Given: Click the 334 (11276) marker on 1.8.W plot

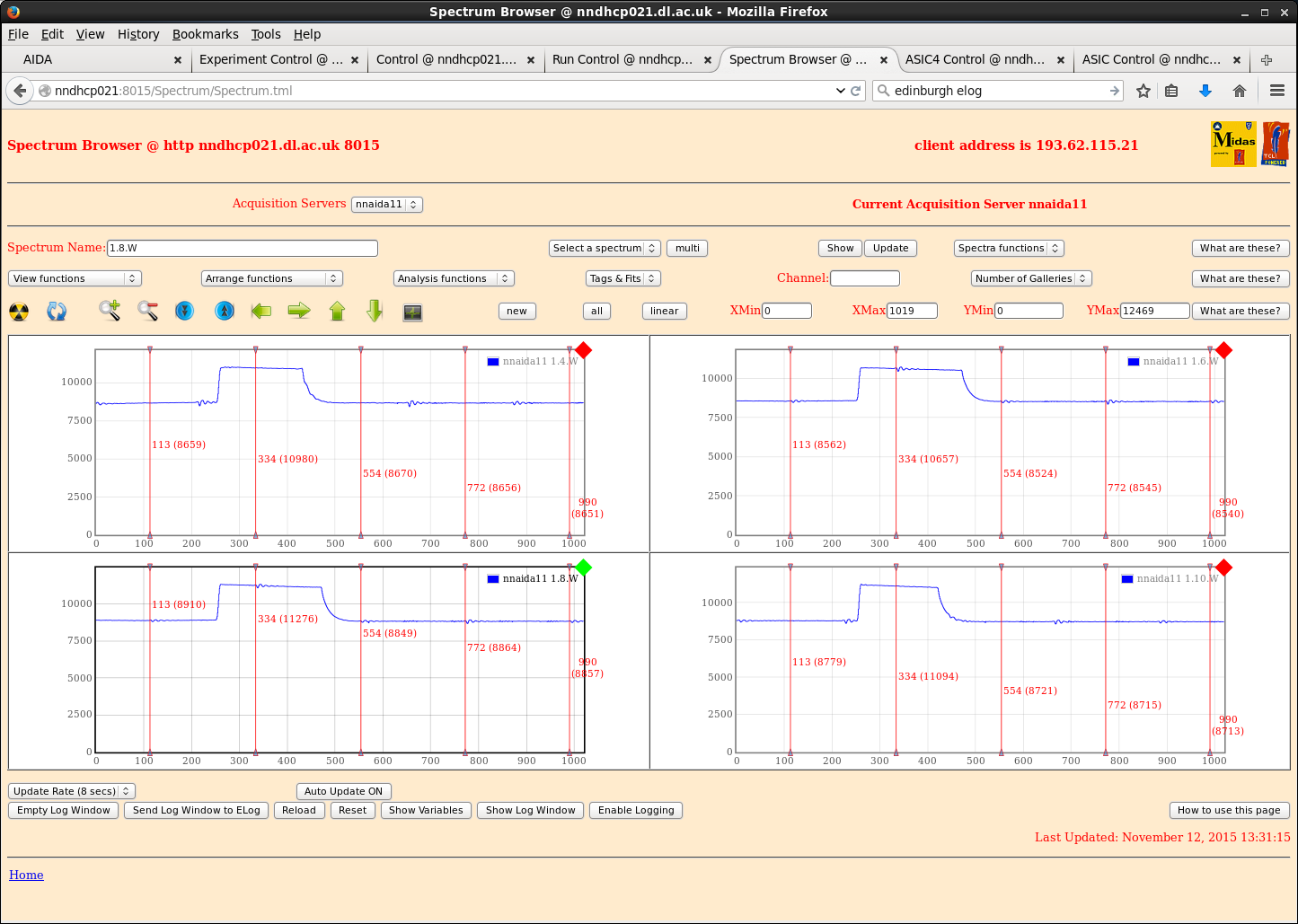Looking at the screenshot, I should (x=287, y=619).
